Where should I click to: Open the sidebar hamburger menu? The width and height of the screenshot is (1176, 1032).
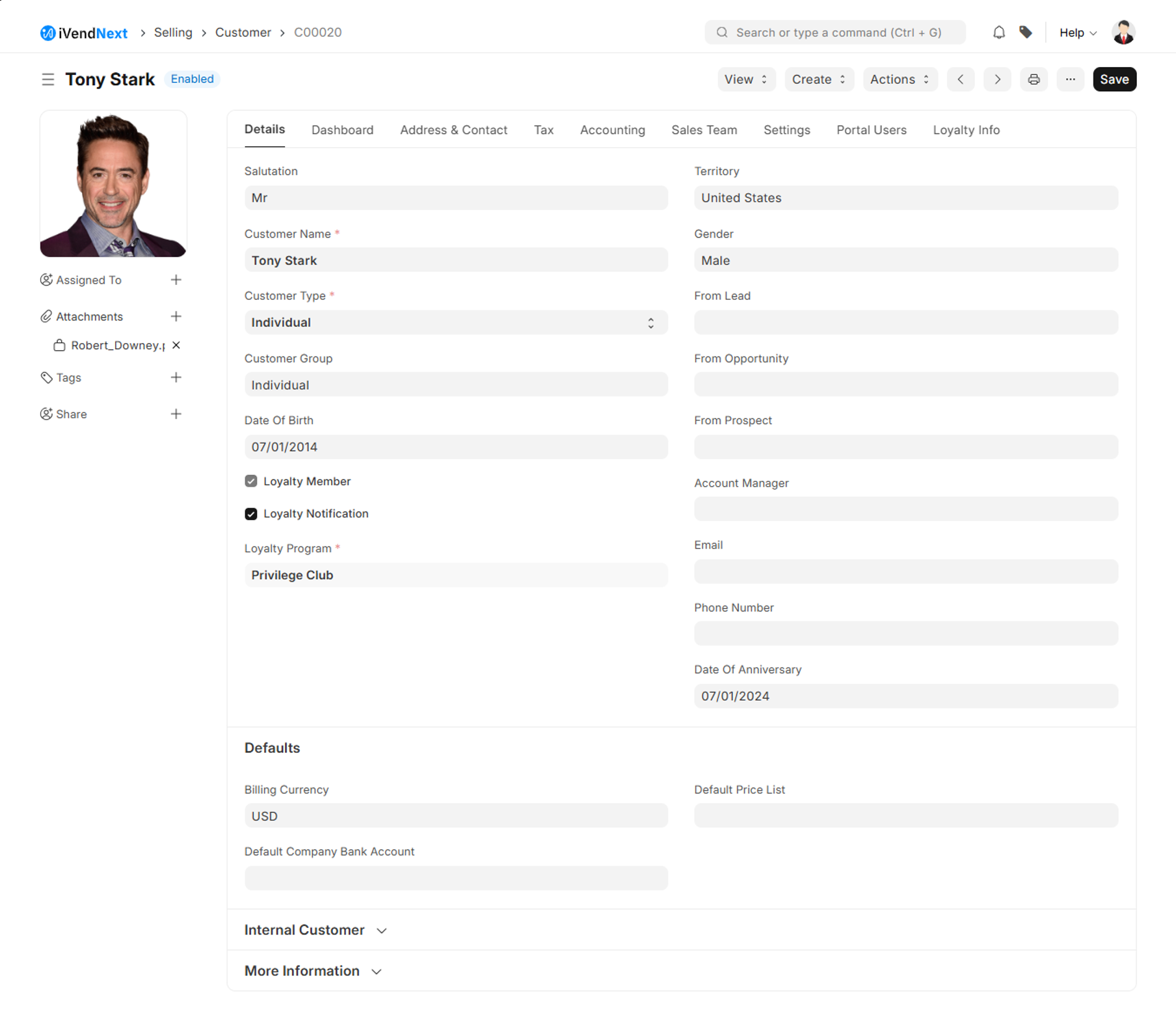(x=48, y=79)
